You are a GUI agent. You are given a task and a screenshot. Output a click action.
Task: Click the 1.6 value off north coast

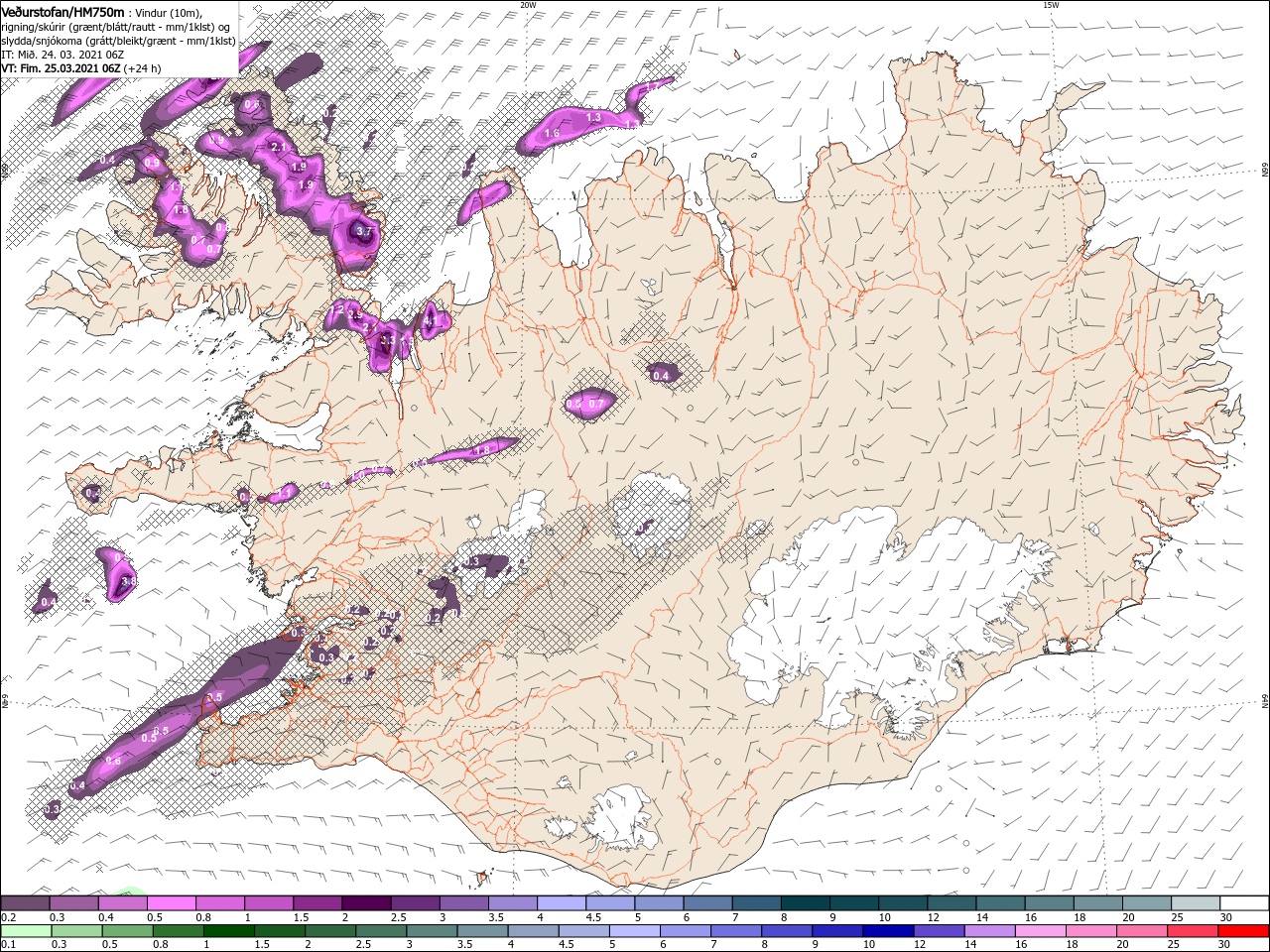point(553,133)
